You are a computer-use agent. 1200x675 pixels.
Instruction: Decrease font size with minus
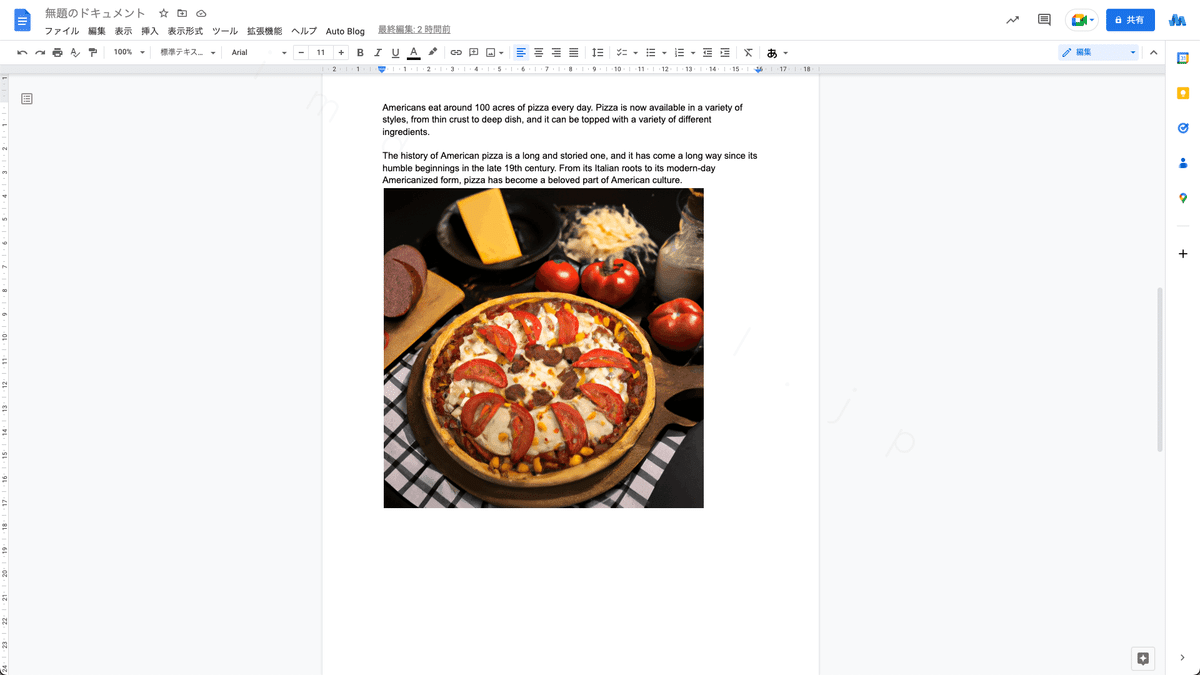coord(301,52)
